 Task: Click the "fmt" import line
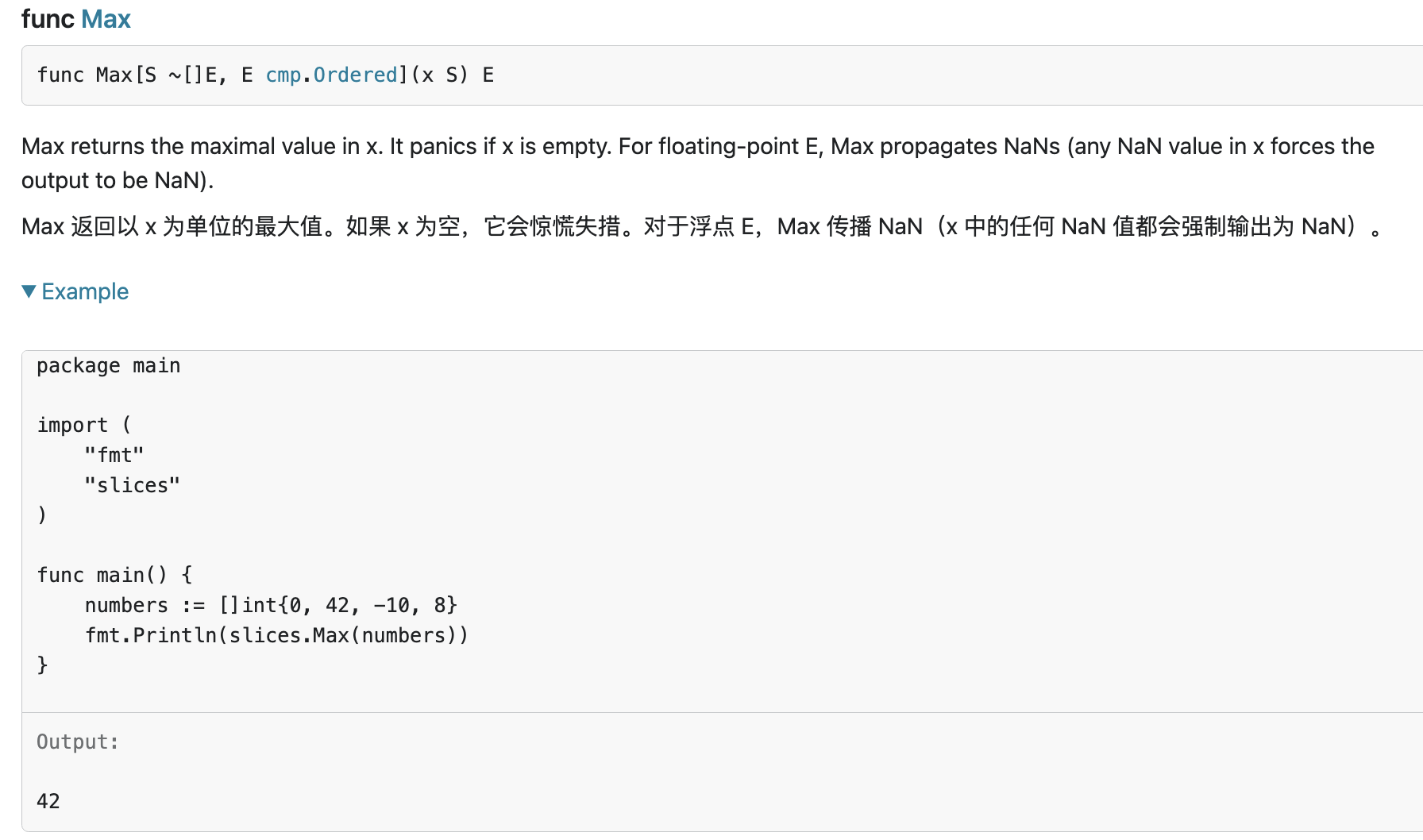(x=114, y=456)
